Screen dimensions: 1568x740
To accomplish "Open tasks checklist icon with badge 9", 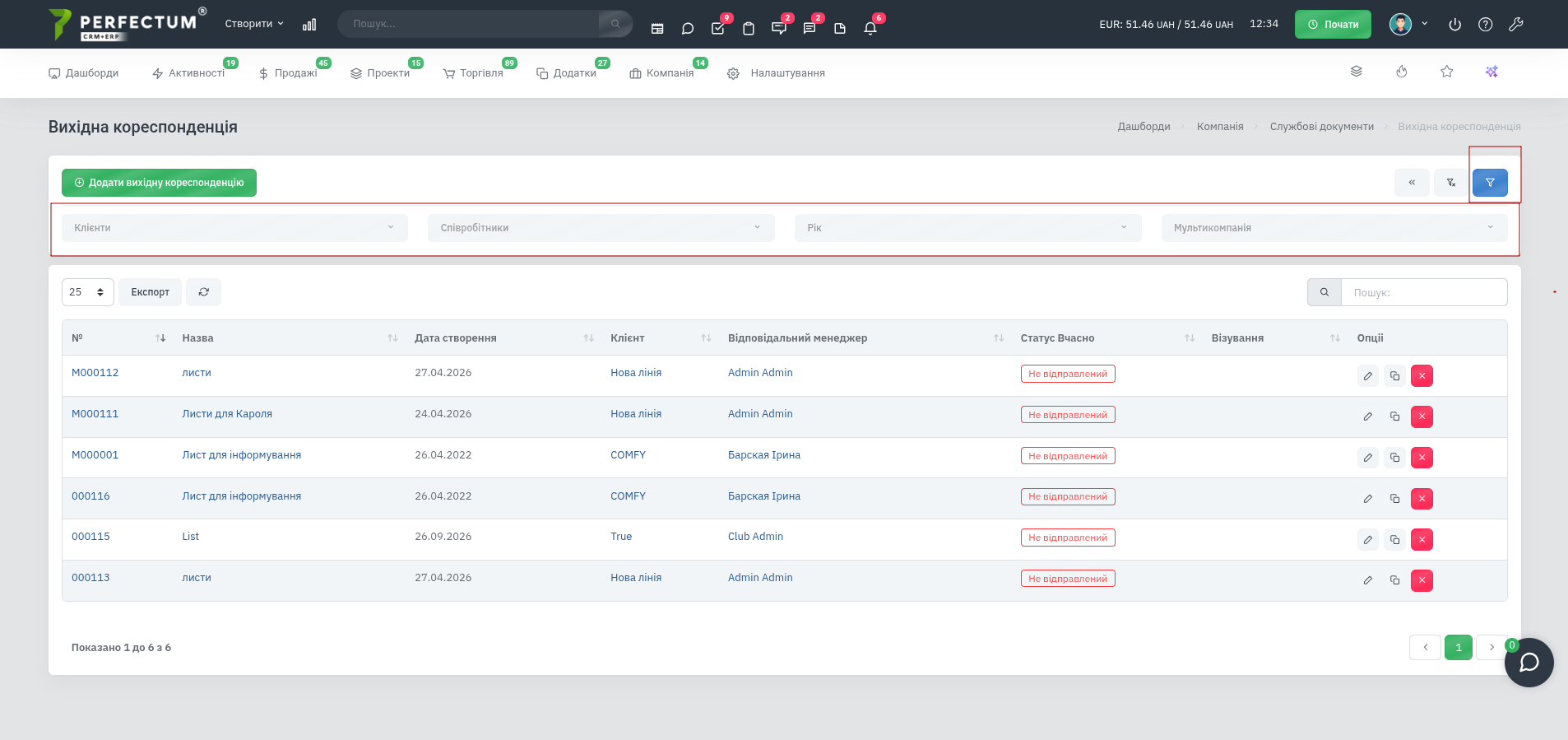I will [718, 29].
